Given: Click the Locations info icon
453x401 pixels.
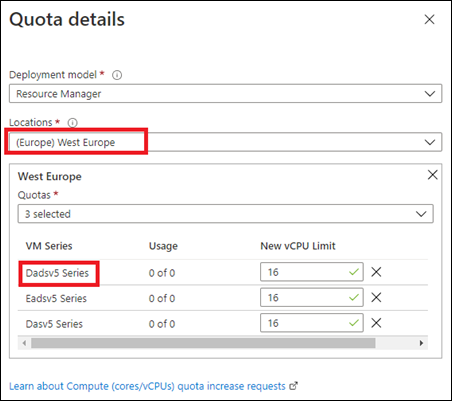Looking at the screenshot, I should tap(72, 123).
